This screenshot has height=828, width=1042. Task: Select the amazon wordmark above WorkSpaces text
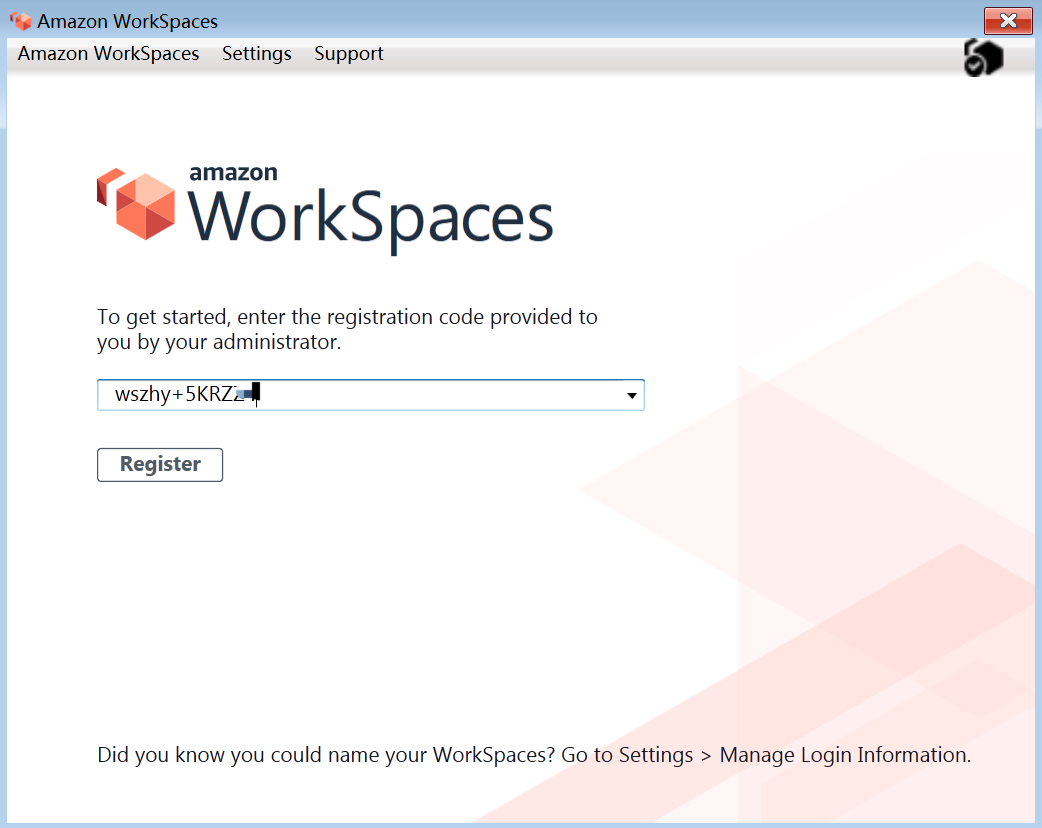coord(232,171)
